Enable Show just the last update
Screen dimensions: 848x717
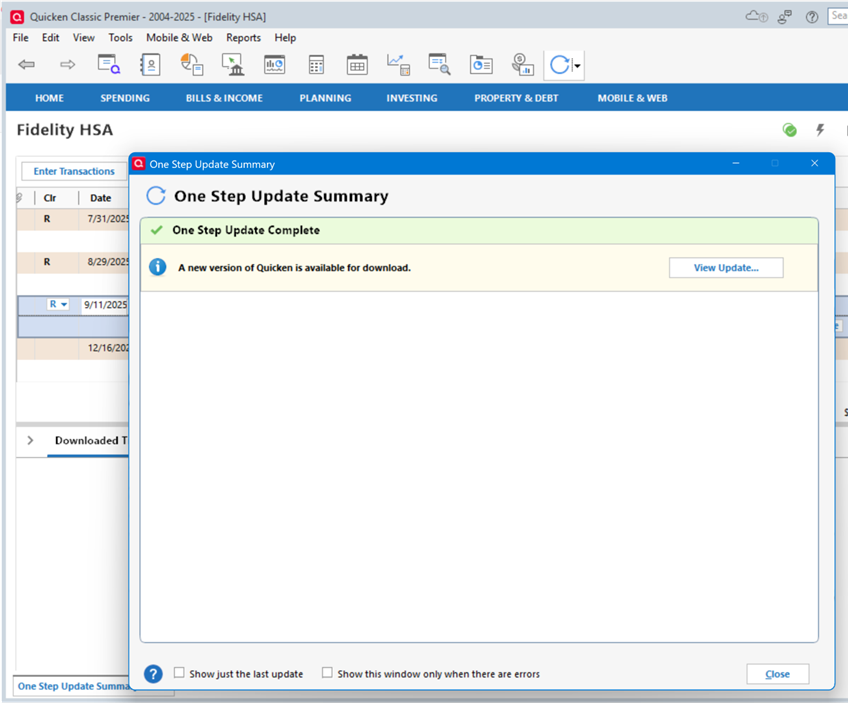(179, 673)
